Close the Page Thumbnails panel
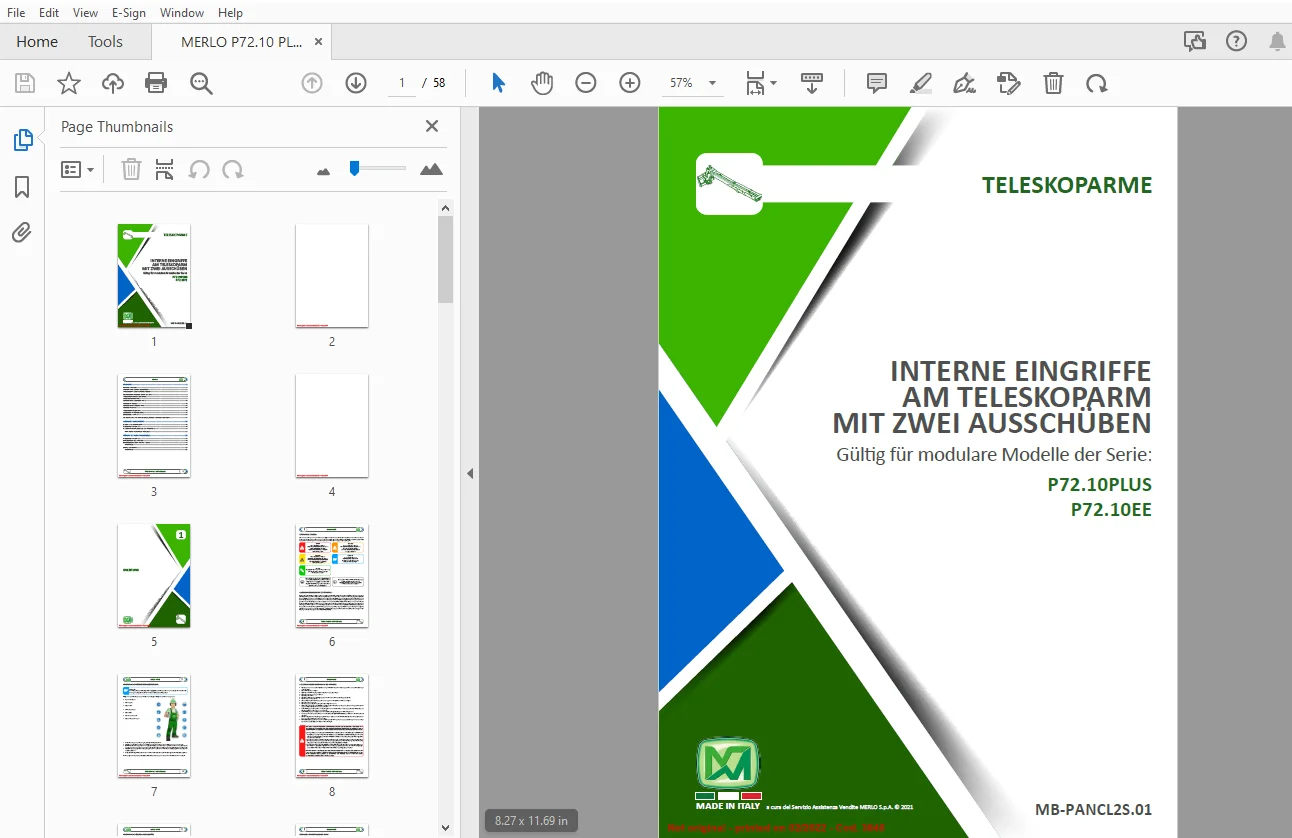Image resolution: width=1292 pixels, height=838 pixels. [x=432, y=126]
